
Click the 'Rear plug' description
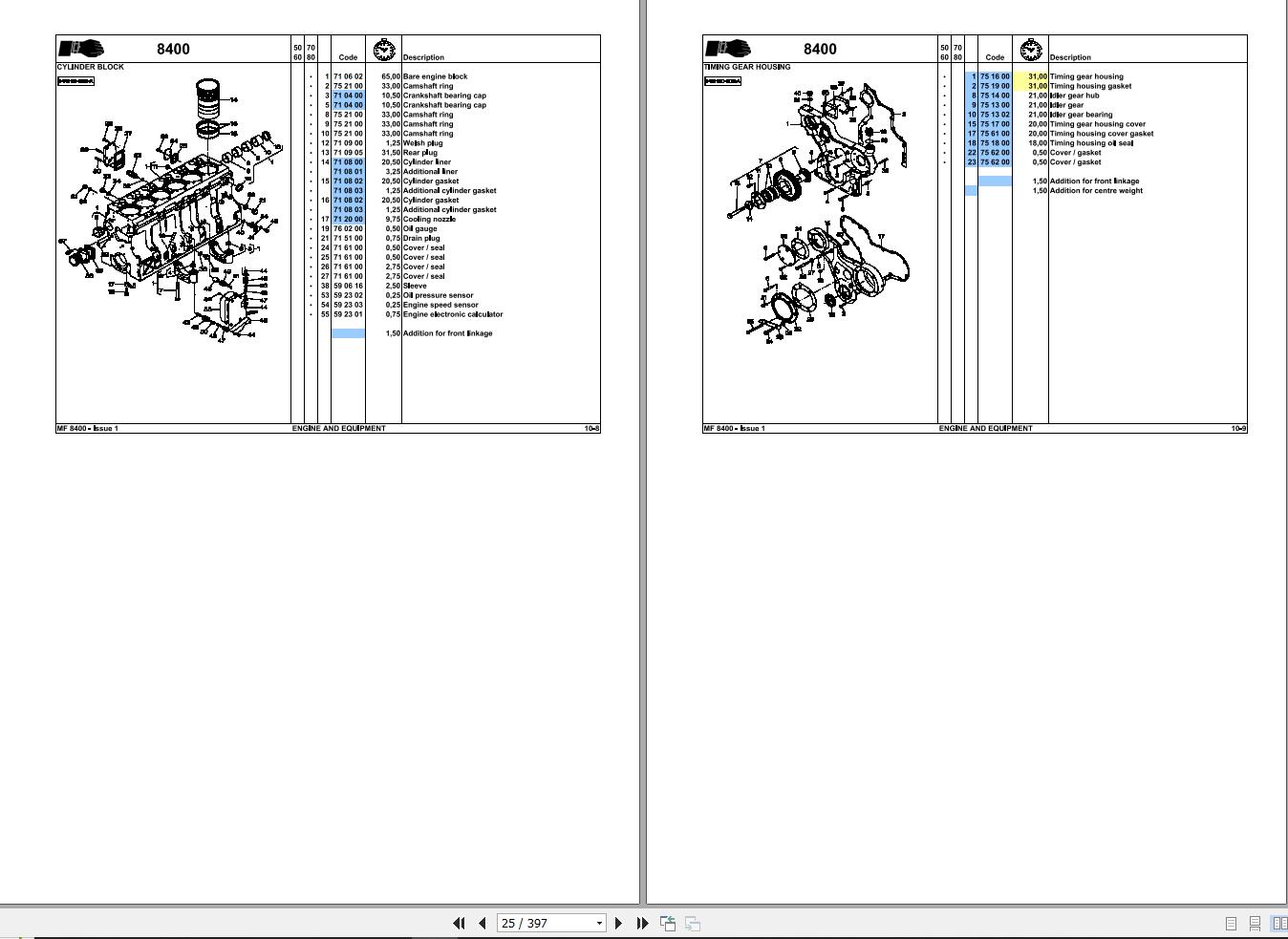pos(420,153)
